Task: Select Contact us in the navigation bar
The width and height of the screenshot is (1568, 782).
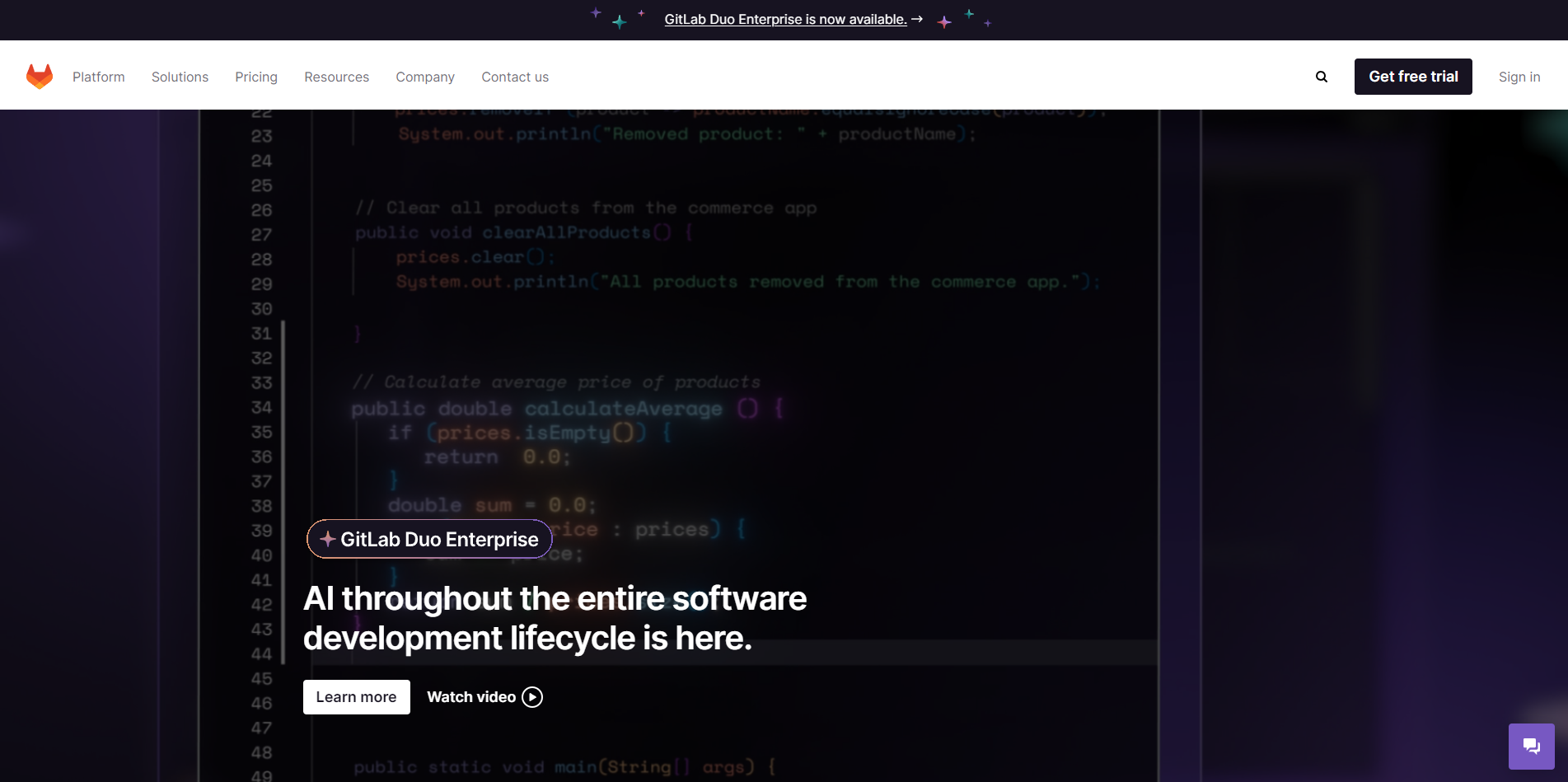Action: pyautogui.click(x=515, y=76)
